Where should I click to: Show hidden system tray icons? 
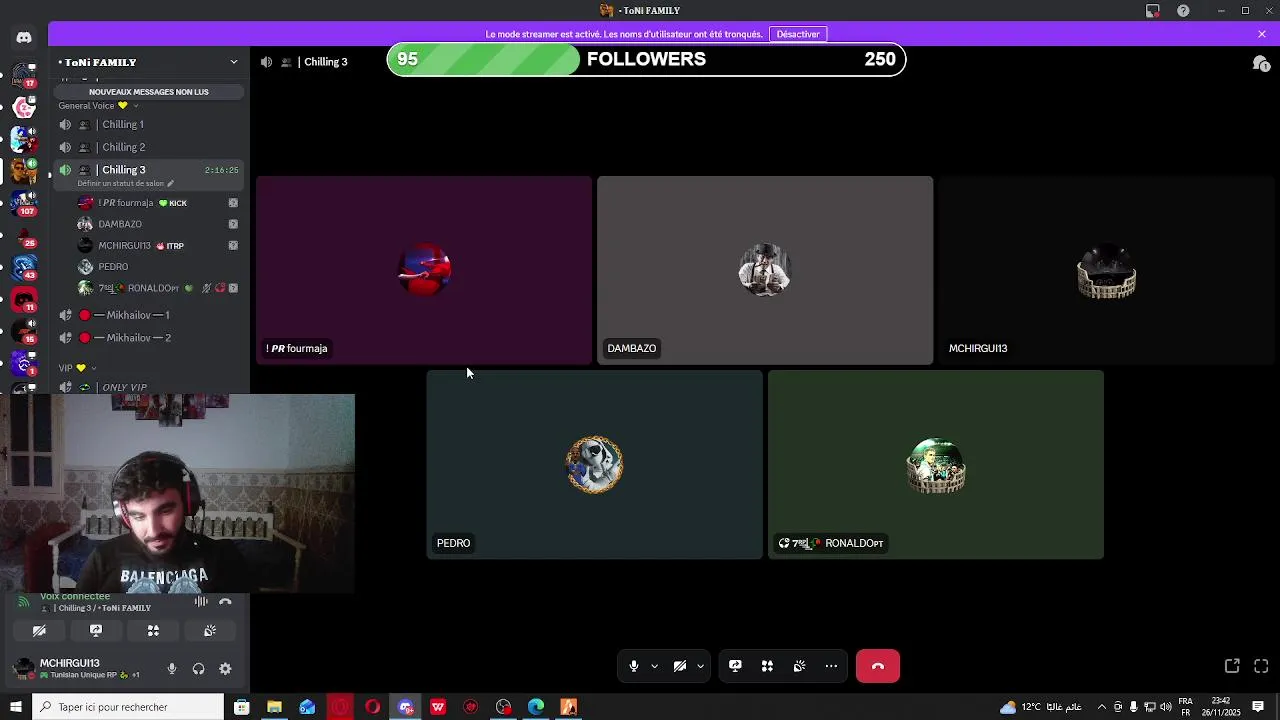(x=1102, y=707)
